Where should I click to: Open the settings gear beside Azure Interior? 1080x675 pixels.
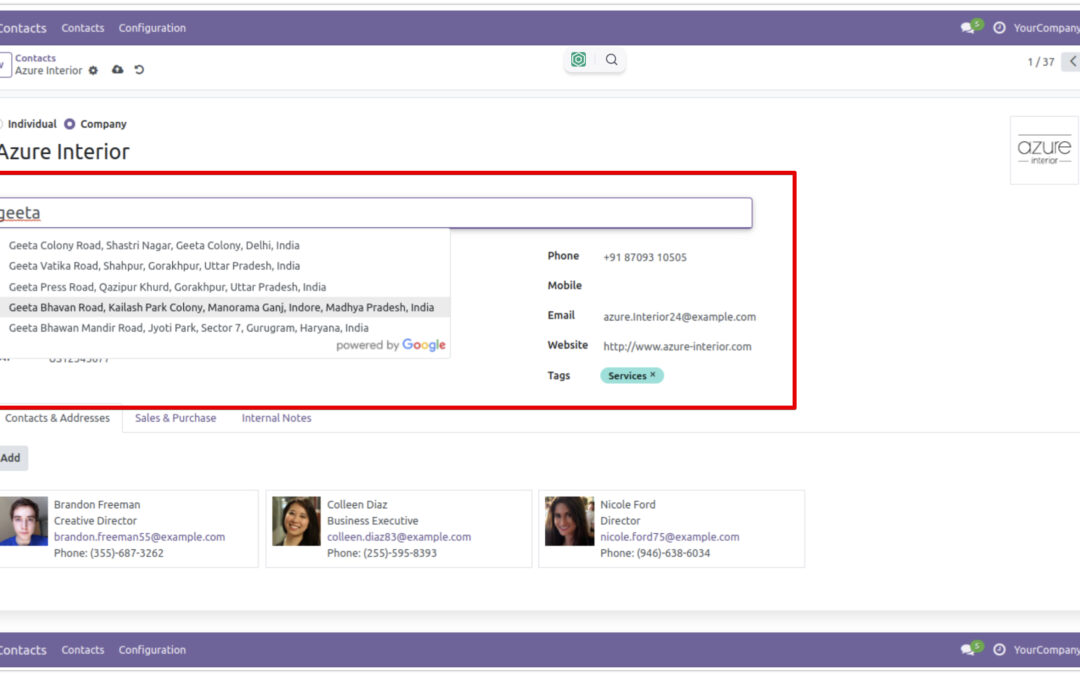click(x=93, y=70)
